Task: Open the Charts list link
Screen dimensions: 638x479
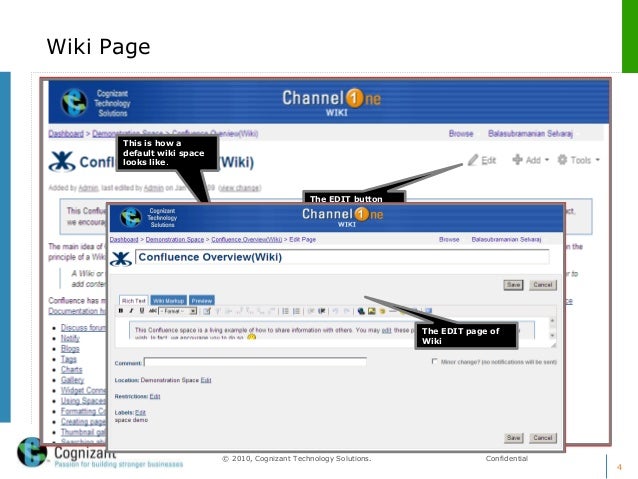Action: coord(71,370)
